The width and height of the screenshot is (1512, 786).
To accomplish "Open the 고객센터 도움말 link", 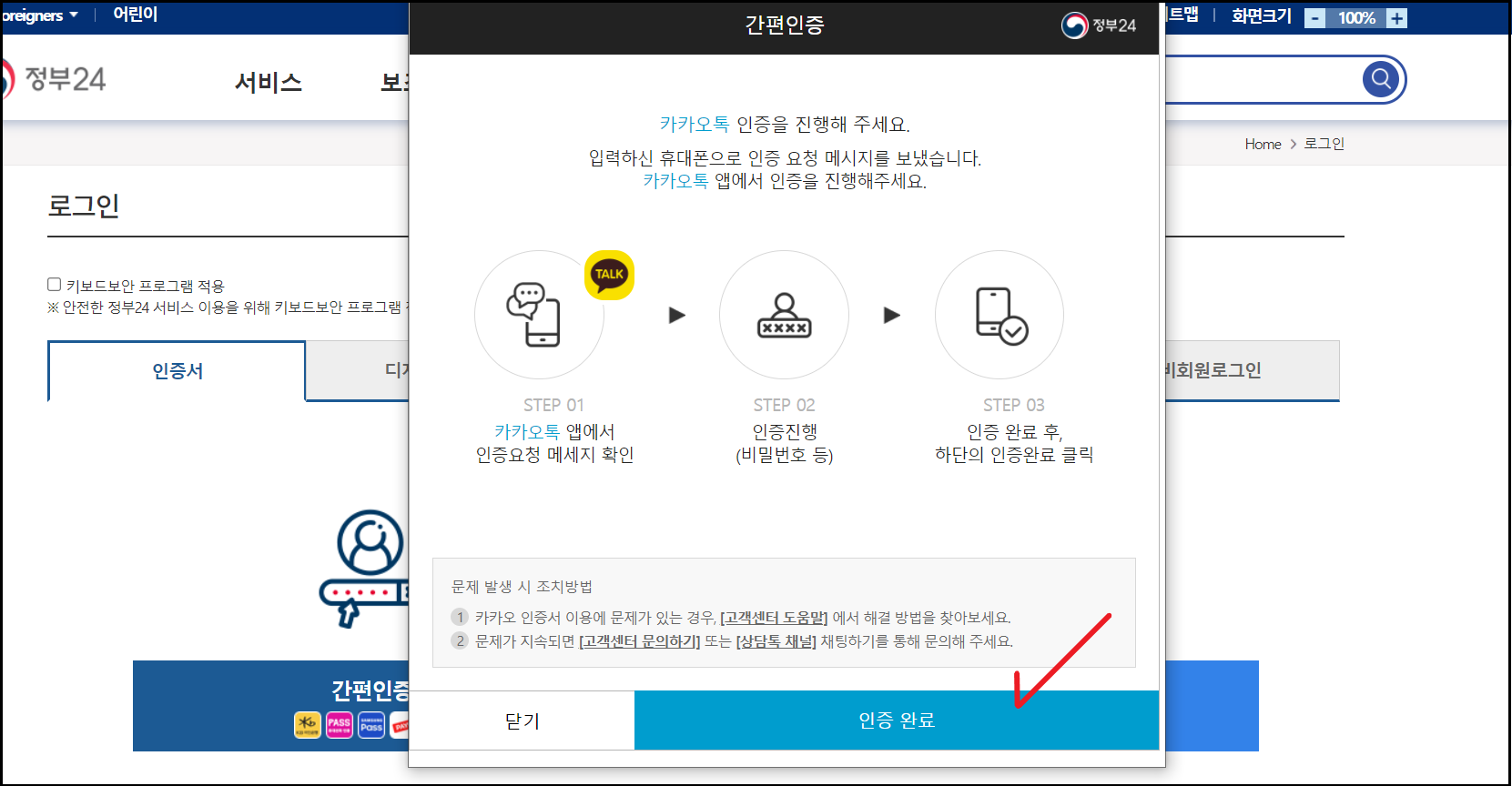I will 774,618.
